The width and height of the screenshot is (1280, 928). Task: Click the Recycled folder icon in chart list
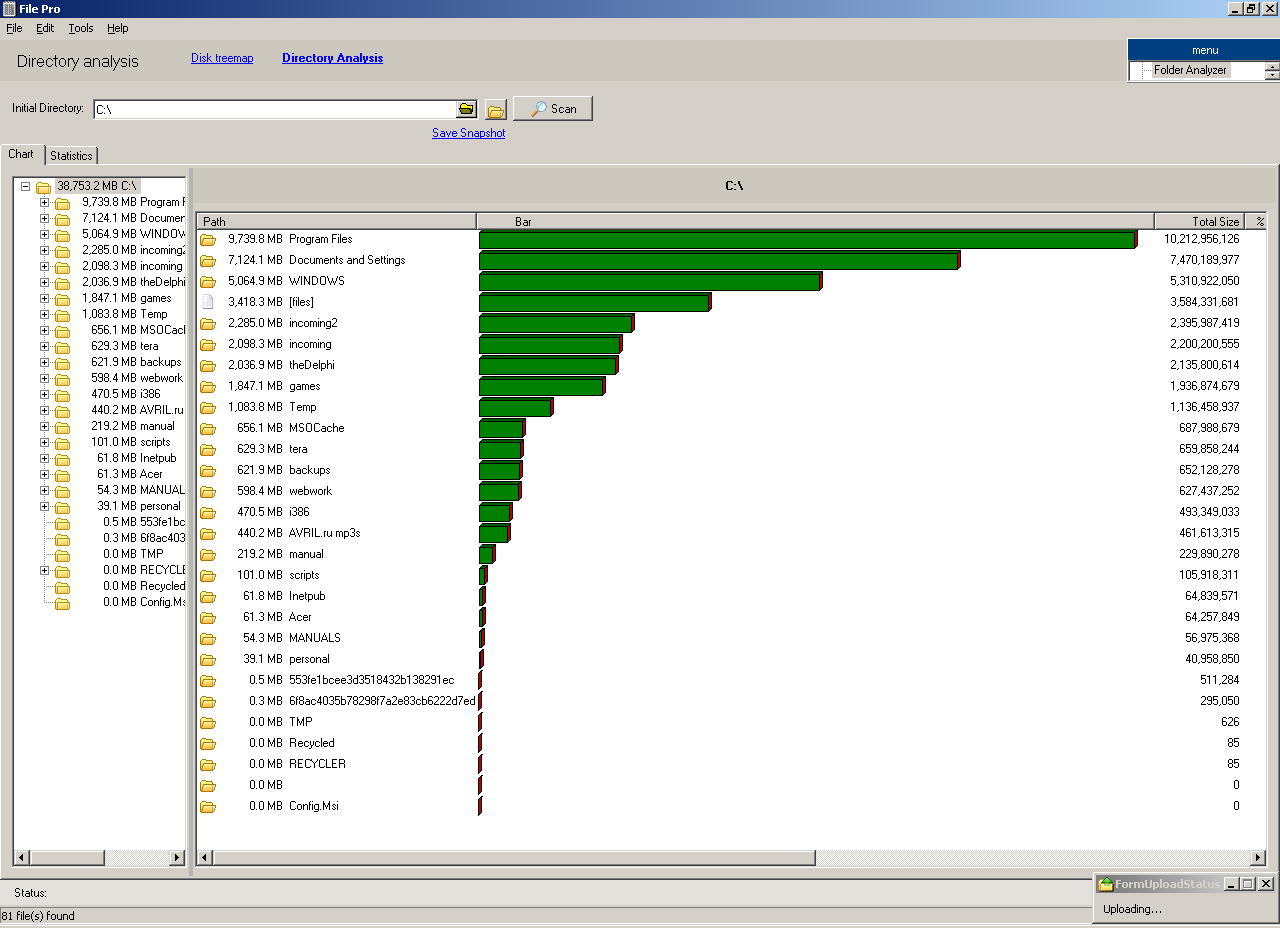coord(208,743)
